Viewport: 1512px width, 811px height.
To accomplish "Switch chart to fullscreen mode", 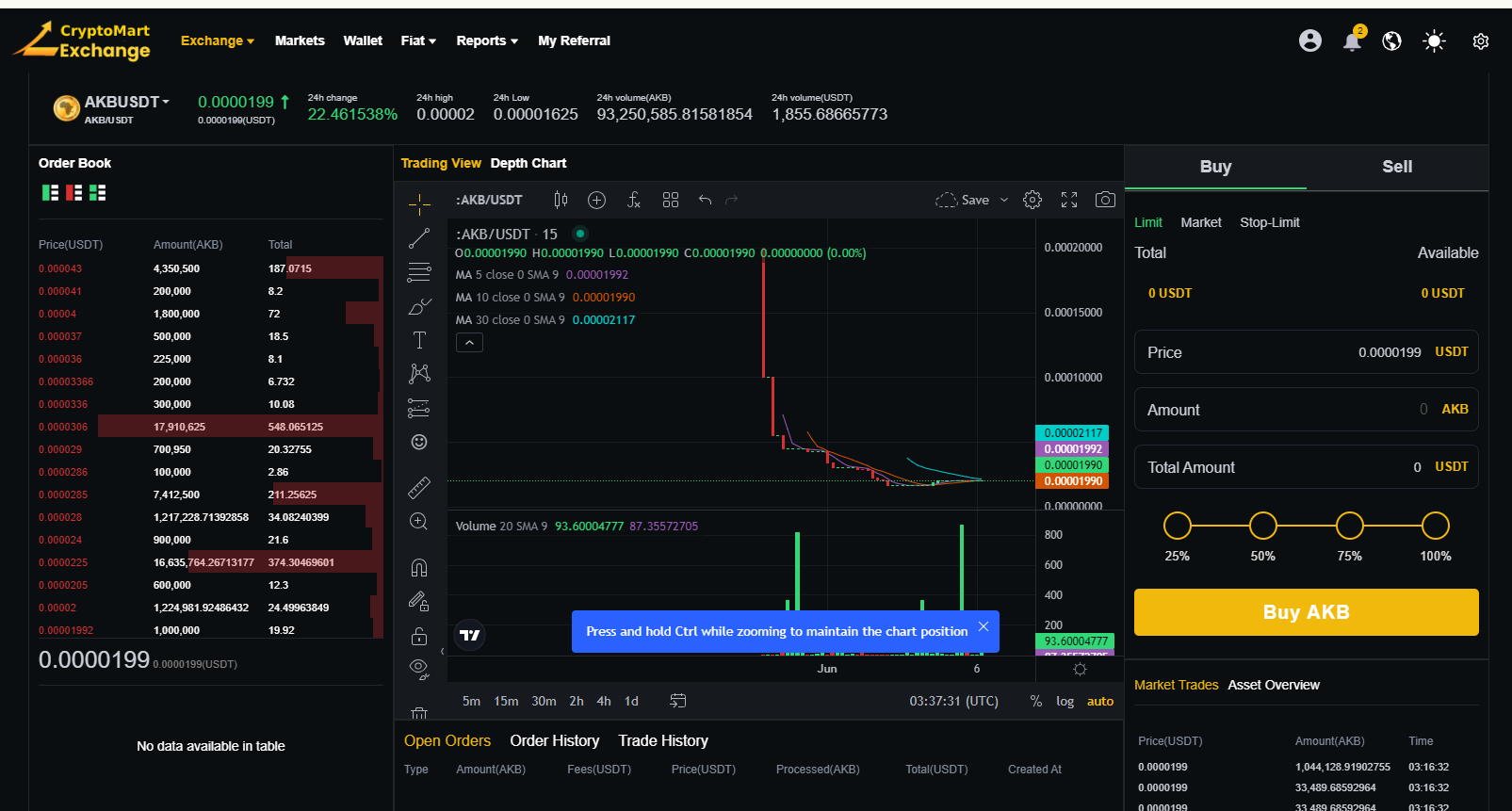I will [x=1069, y=200].
